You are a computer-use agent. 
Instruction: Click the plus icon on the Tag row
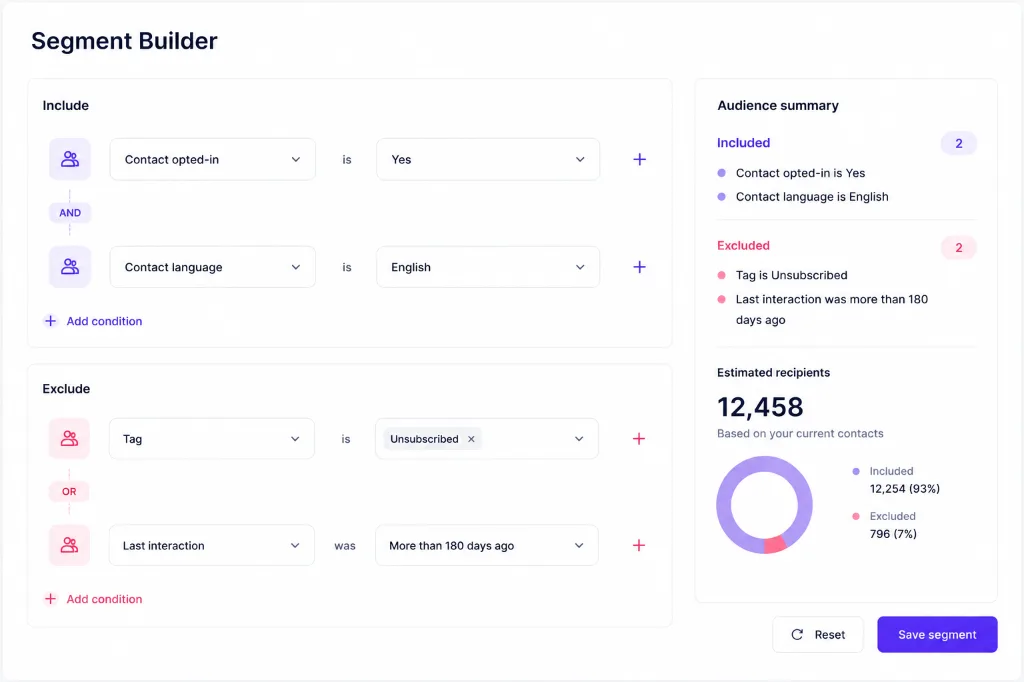tap(639, 438)
